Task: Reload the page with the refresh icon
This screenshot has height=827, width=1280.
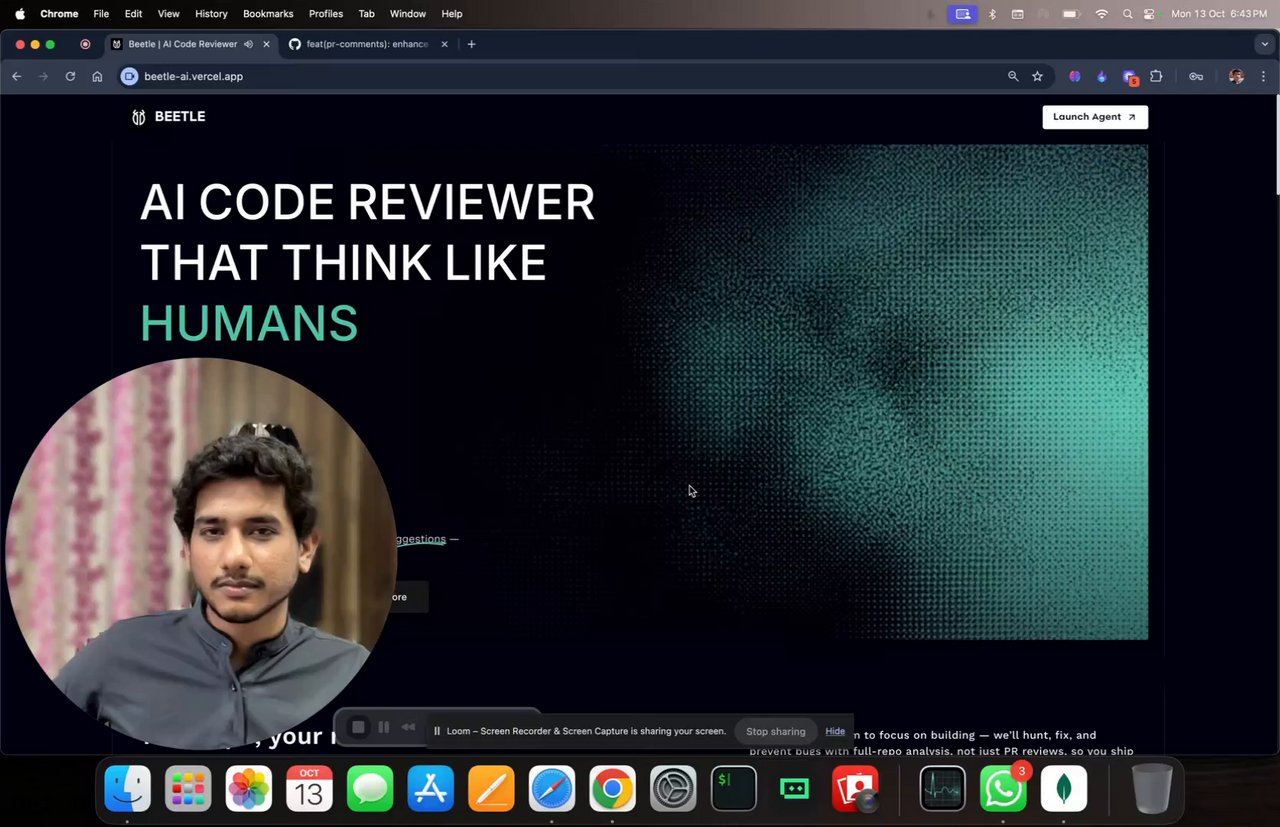Action: click(x=70, y=76)
